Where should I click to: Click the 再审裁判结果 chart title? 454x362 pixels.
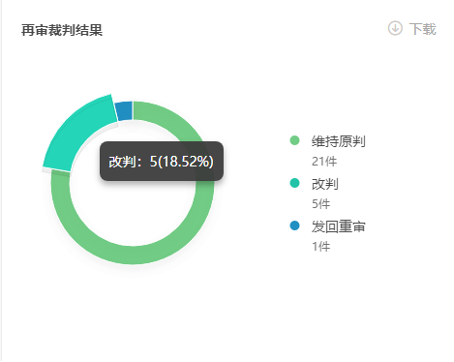click(62, 30)
